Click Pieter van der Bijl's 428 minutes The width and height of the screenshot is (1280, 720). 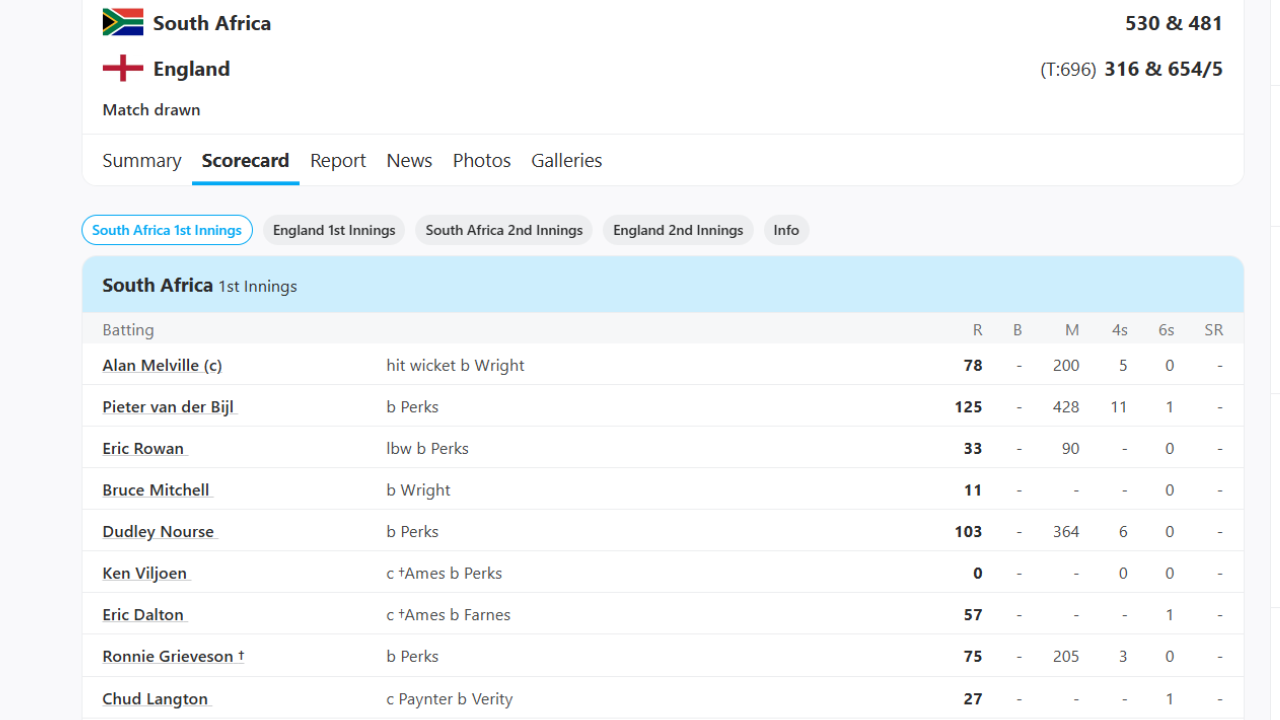tap(1066, 407)
